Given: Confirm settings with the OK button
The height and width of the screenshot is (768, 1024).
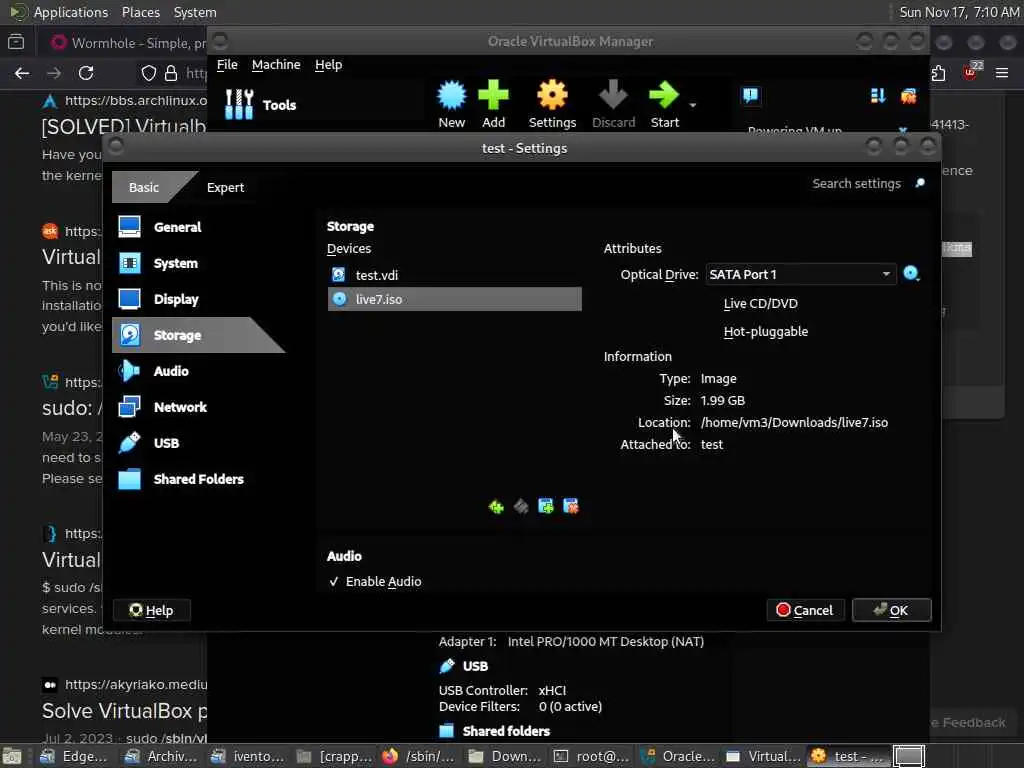Looking at the screenshot, I should tap(891, 610).
